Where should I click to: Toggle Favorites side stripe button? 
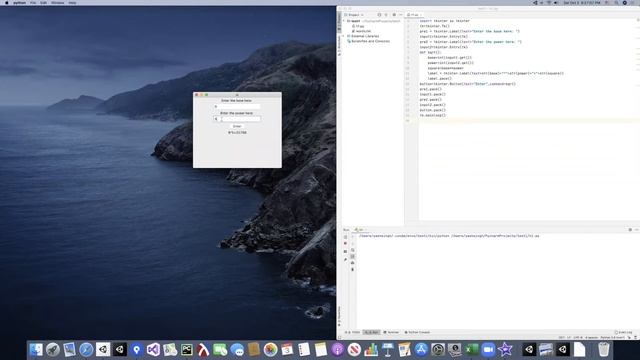(x=339, y=316)
